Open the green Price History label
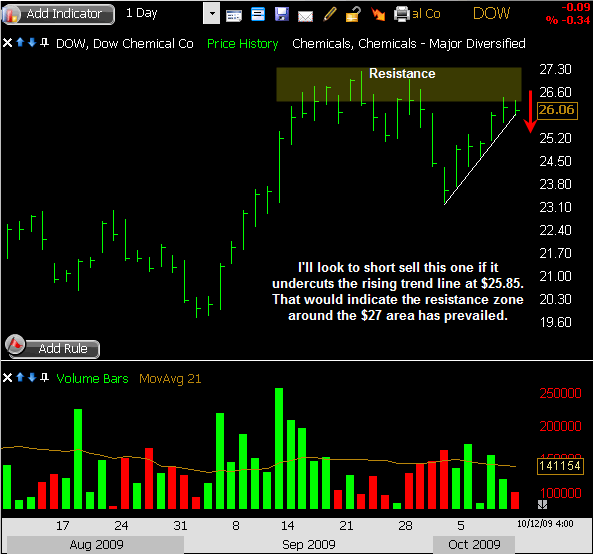593x554 pixels. click(243, 44)
